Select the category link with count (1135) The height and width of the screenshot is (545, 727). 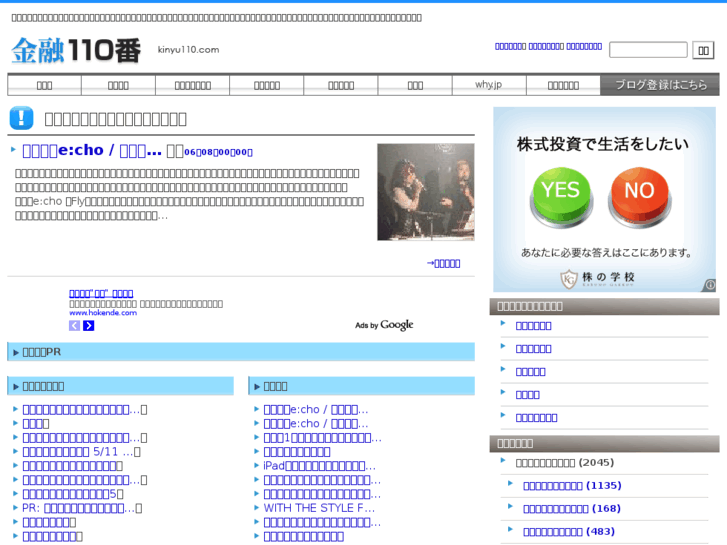(x=572, y=486)
